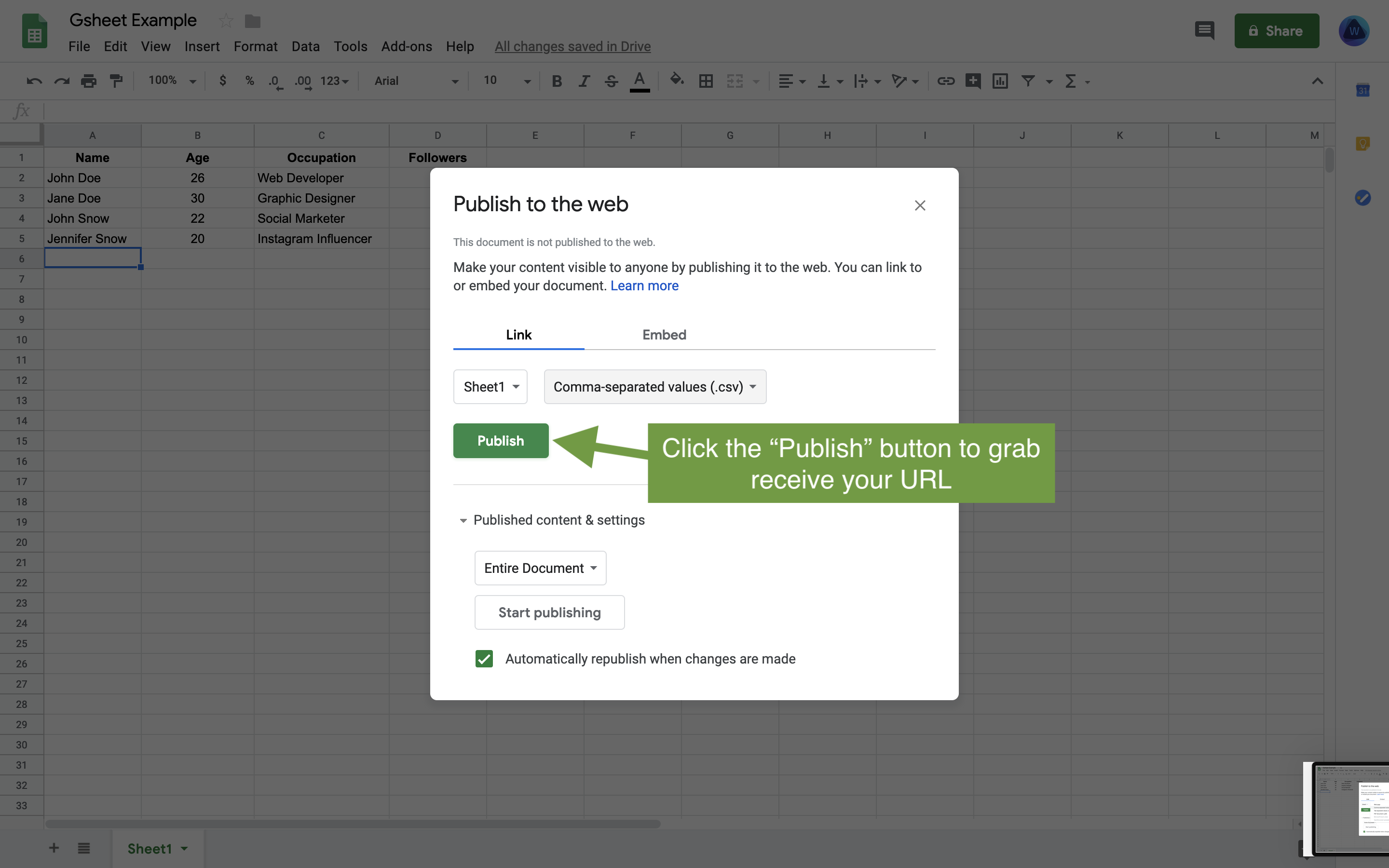
Task: Open the Borders tool
Action: click(706, 81)
